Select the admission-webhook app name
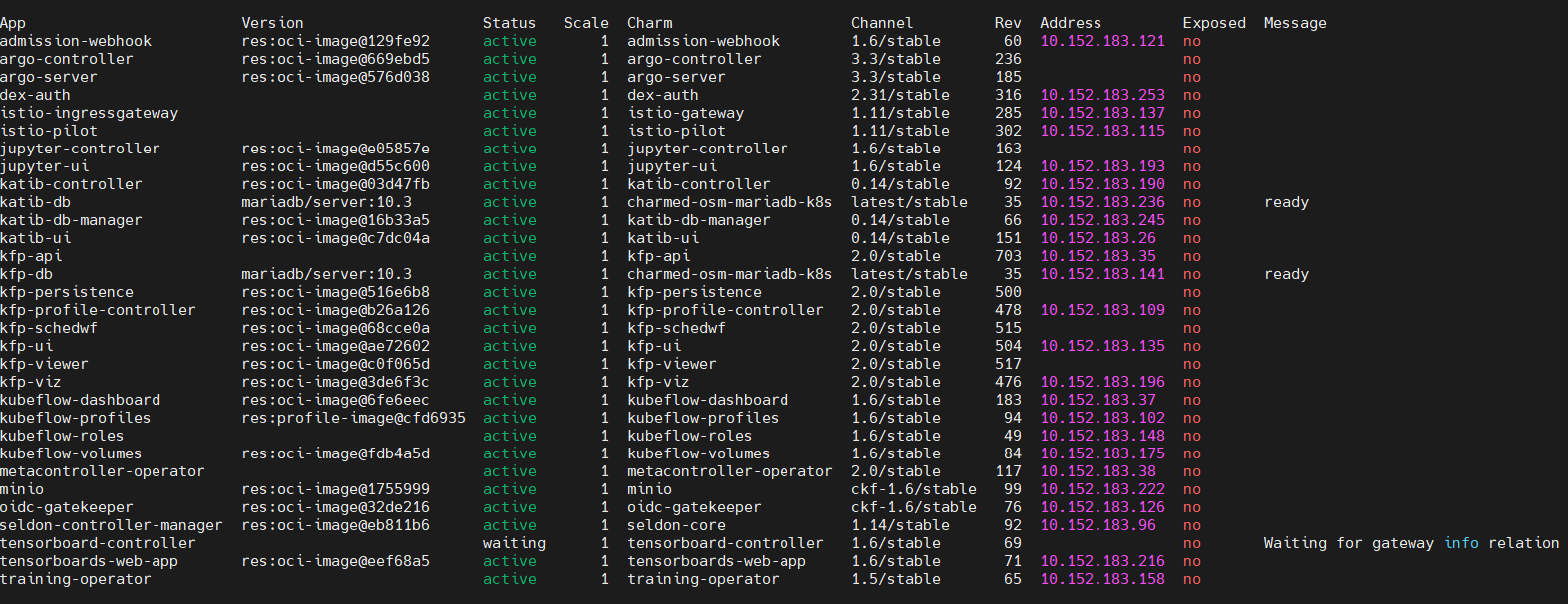Viewport: 1568px width, 604px height. coord(76,41)
